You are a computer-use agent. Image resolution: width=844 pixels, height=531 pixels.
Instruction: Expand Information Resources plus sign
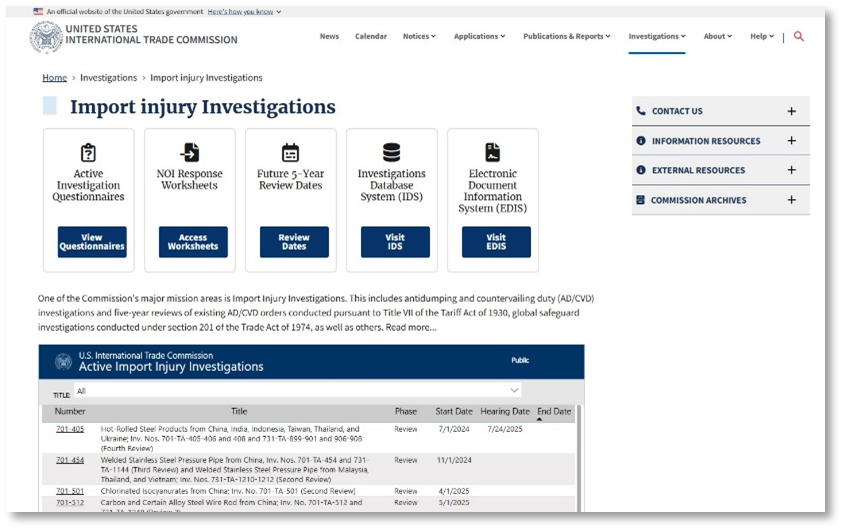pyautogui.click(x=791, y=140)
